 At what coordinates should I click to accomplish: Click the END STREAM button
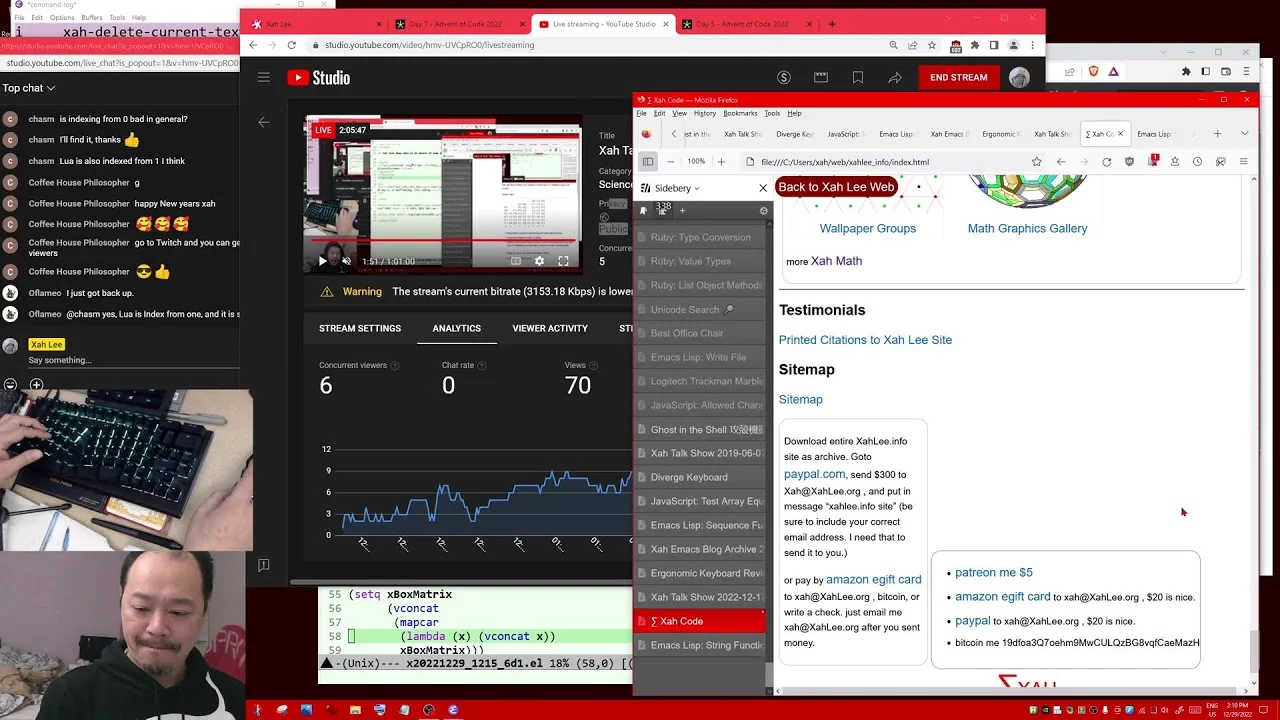click(958, 77)
